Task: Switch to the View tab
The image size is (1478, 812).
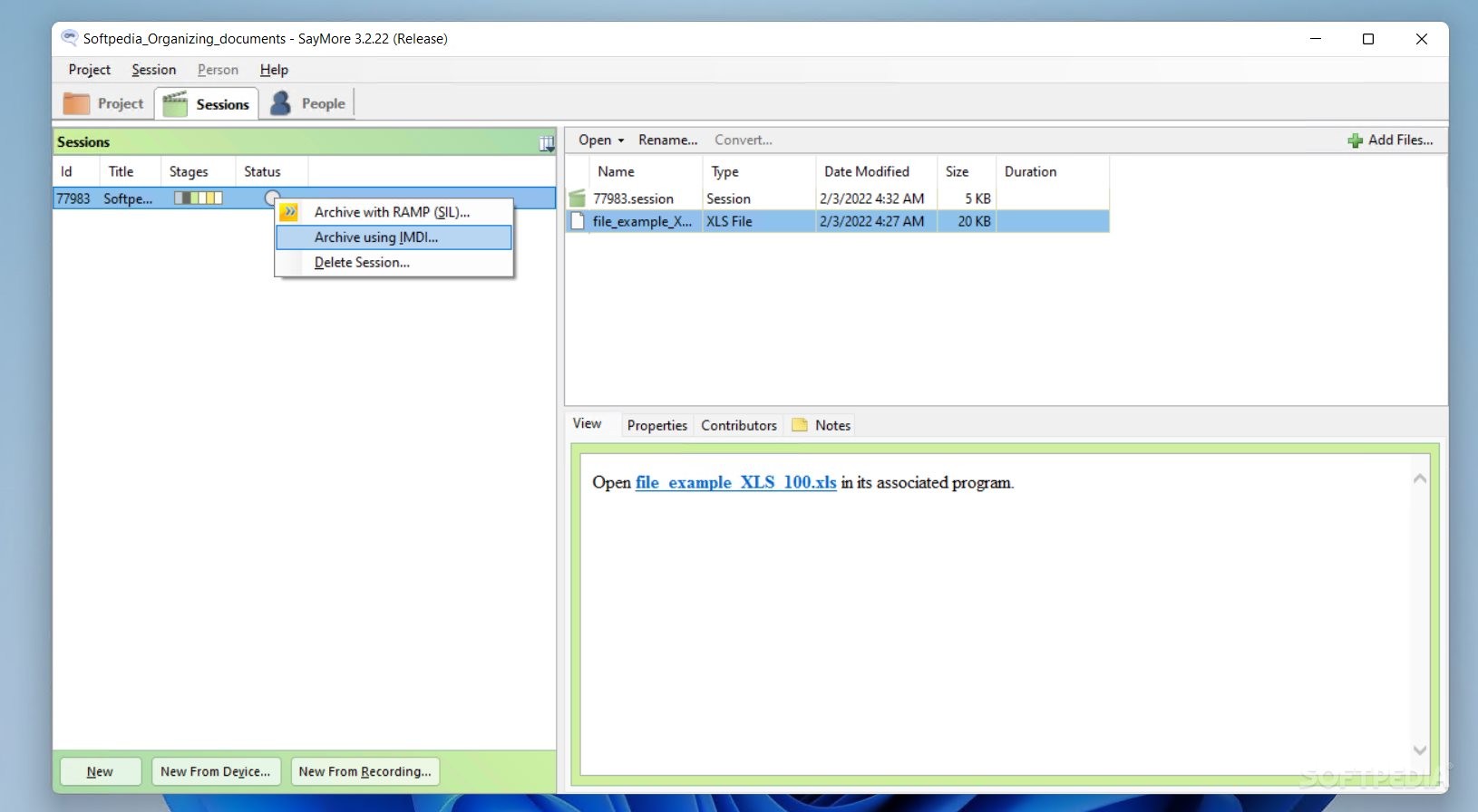Action: point(587,423)
